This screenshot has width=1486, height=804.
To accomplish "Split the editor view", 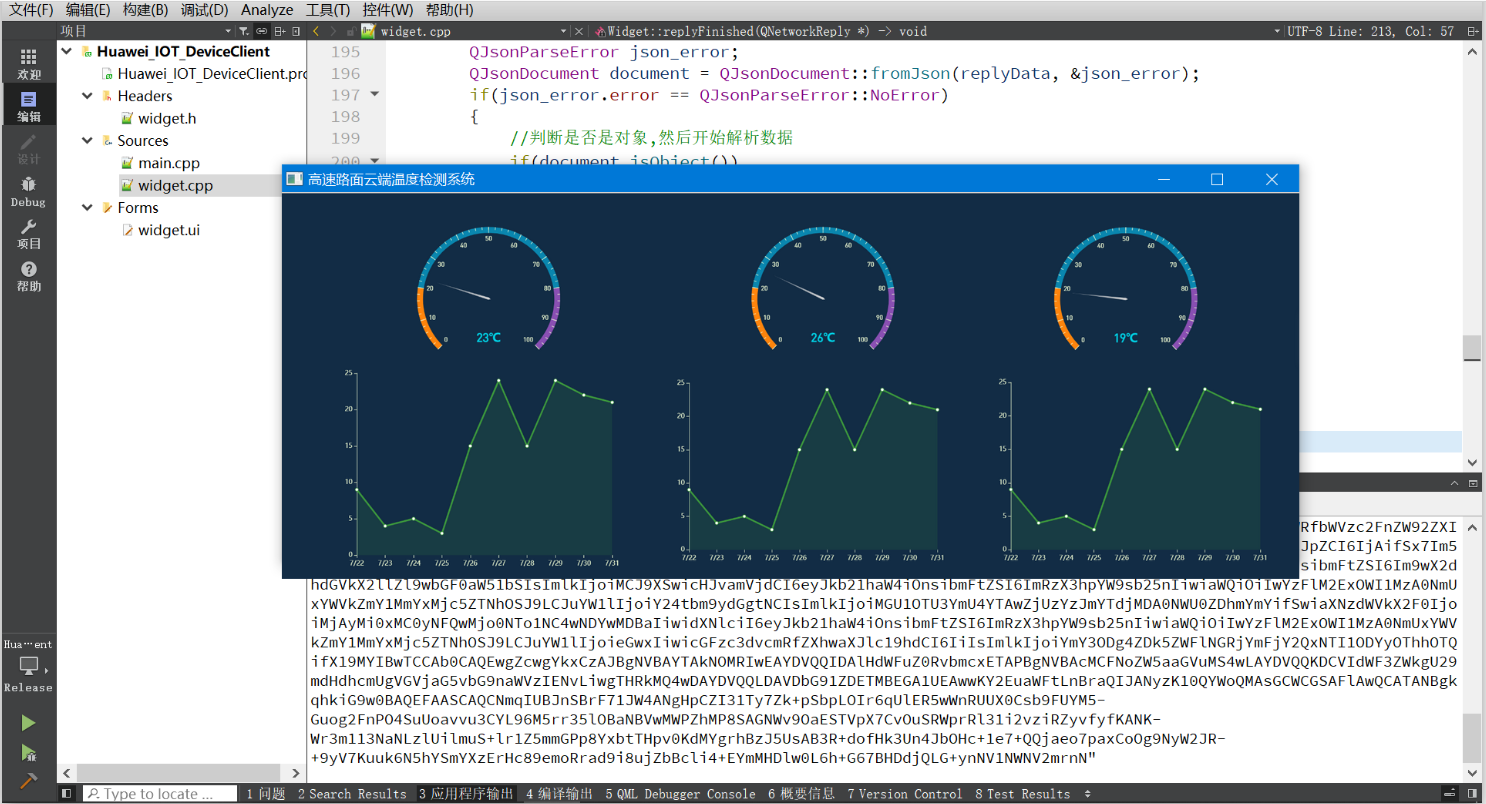I will (1473, 31).
